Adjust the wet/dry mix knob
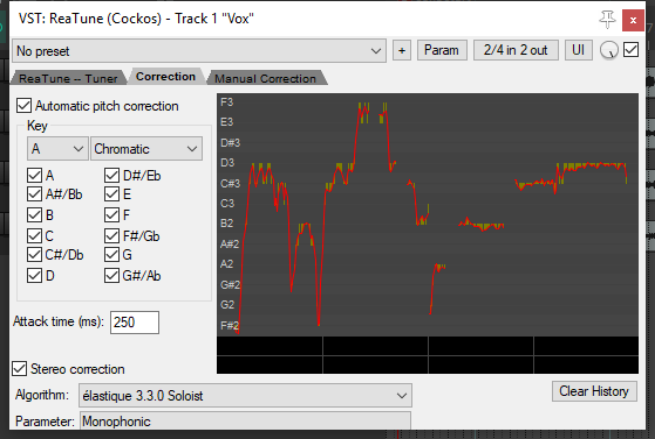This screenshot has height=439, width=655. coord(609,50)
